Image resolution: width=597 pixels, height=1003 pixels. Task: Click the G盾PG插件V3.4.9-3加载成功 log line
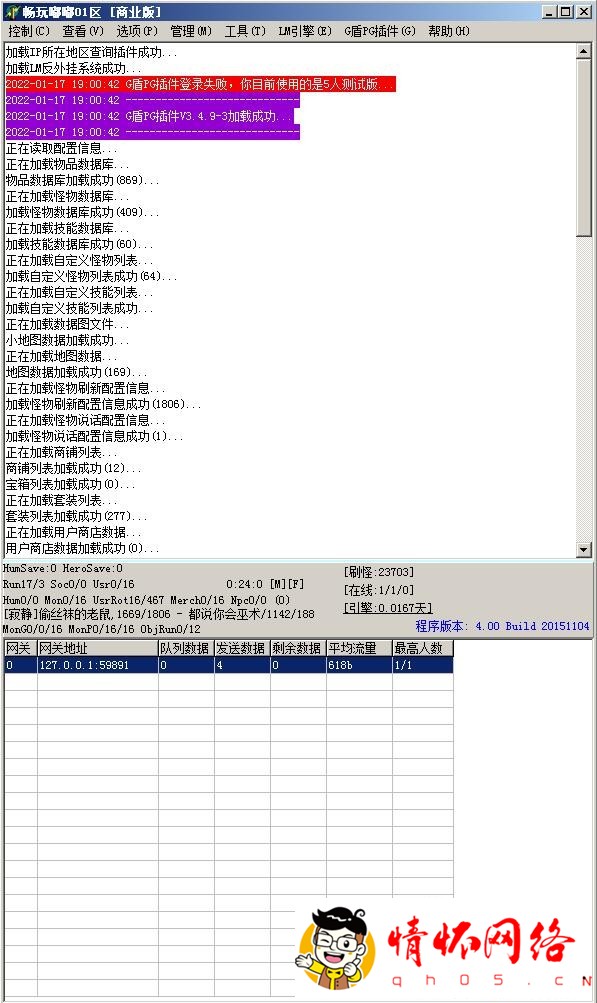pyautogui.click(x=152, y=116)
